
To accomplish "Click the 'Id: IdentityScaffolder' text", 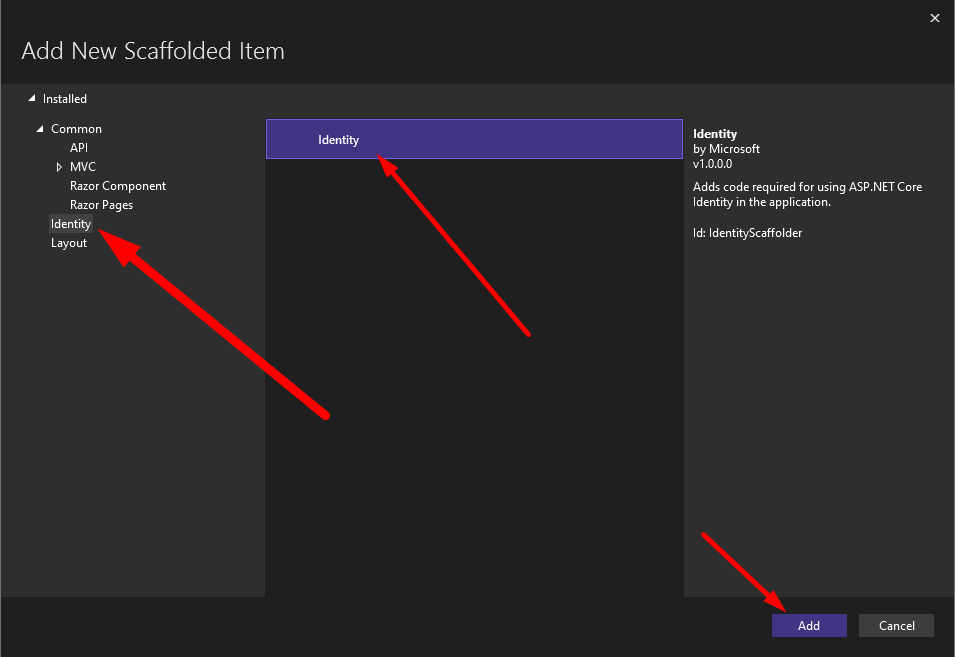I will click(747, 233).
